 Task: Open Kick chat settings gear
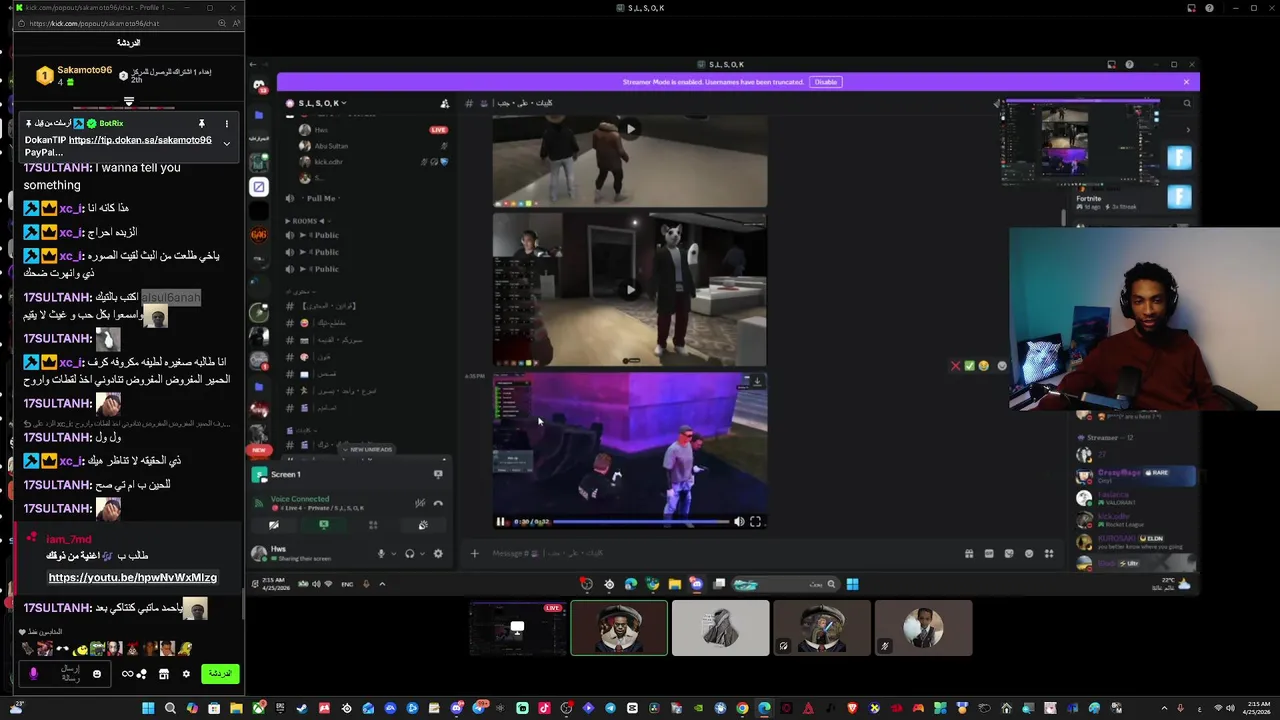coord(185,674)
